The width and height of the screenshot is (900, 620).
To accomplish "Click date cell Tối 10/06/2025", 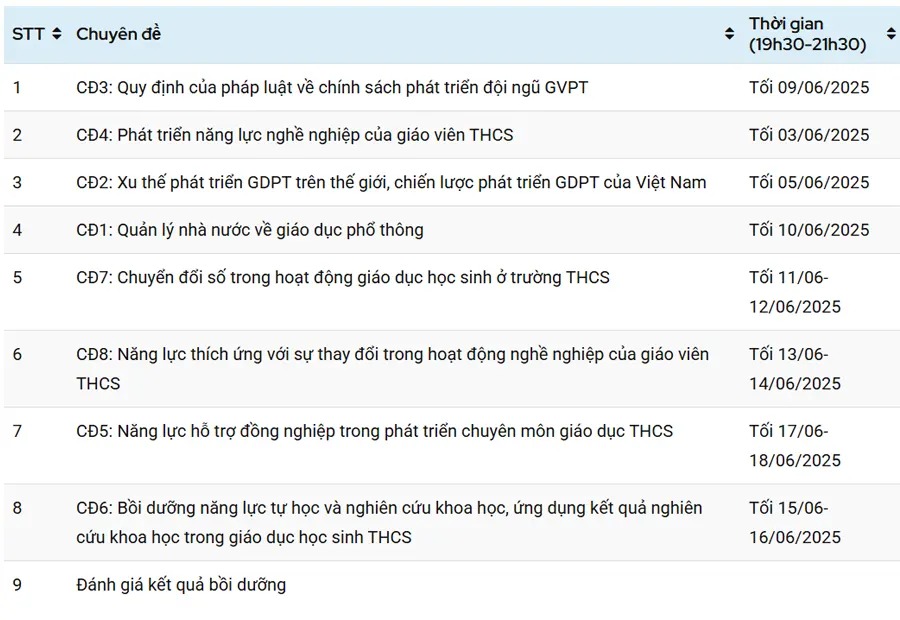I will [x=809, y=230].
